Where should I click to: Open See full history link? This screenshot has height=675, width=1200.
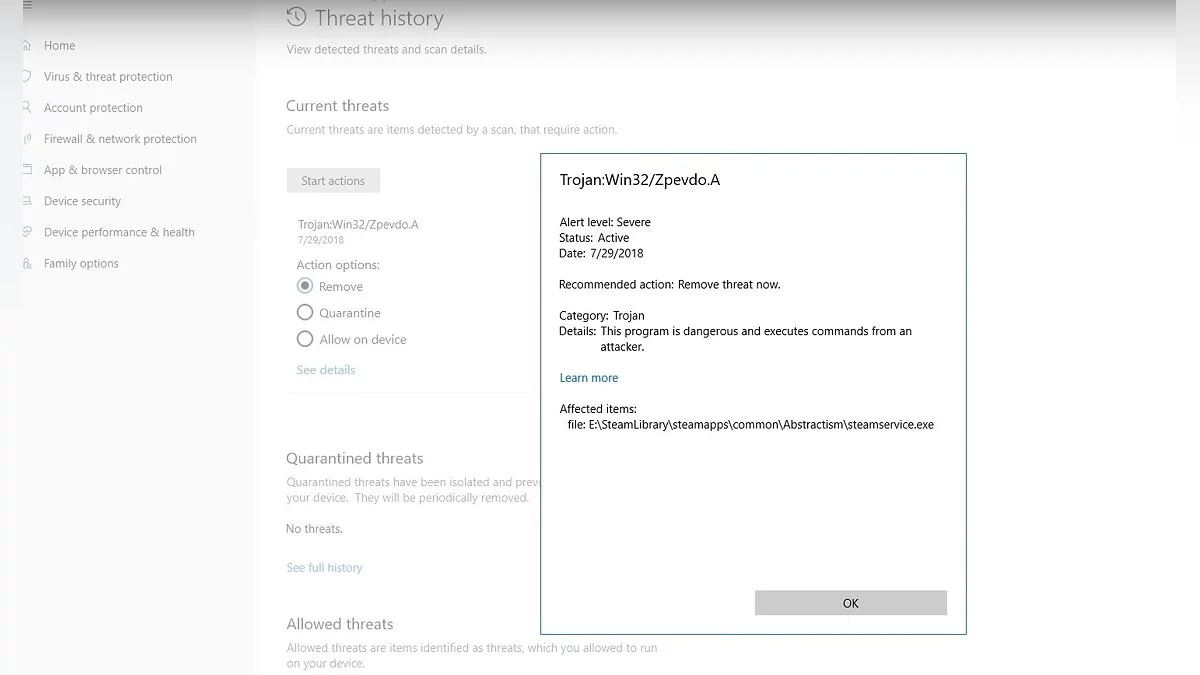coord(324,568)
